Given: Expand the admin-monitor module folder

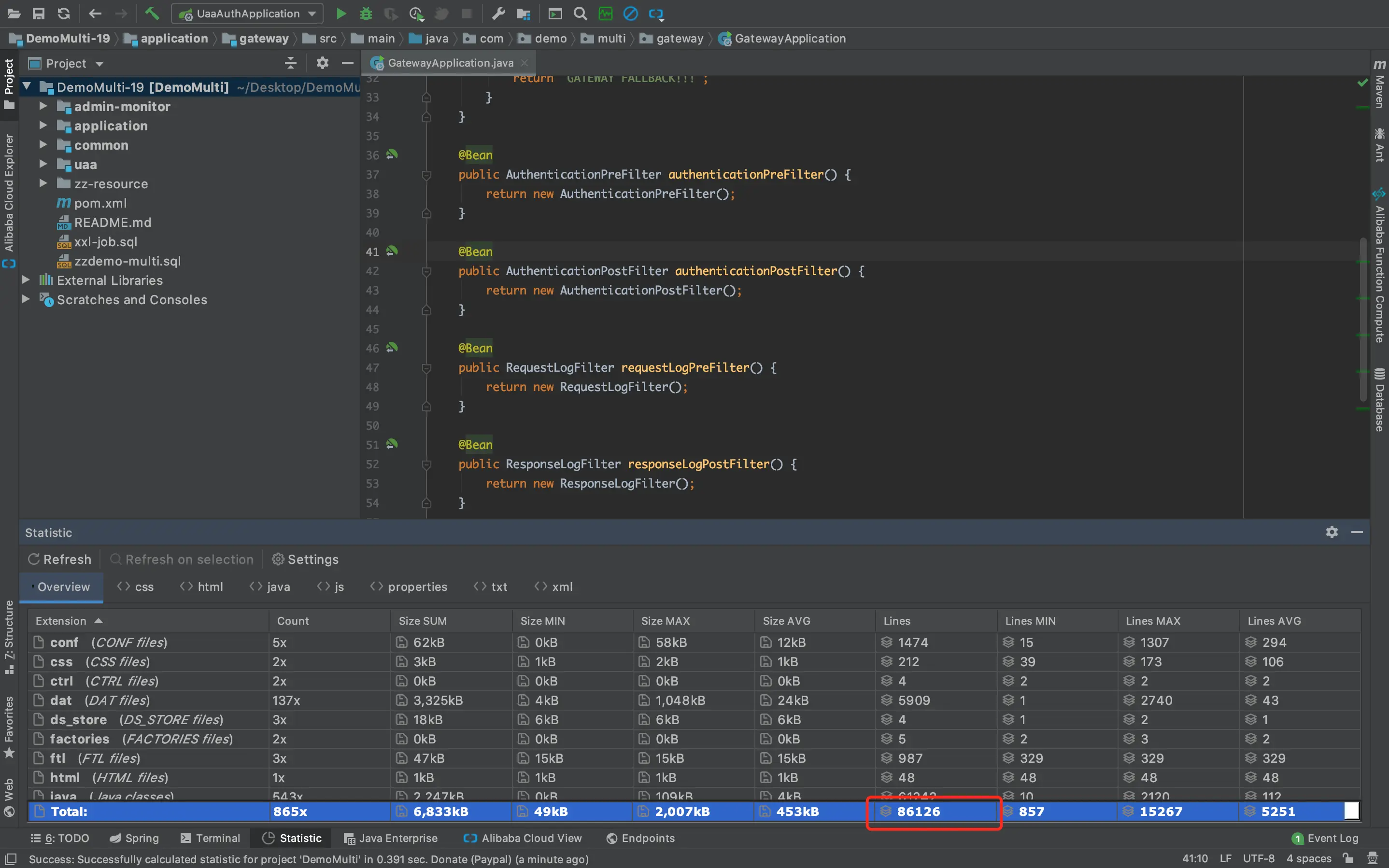Looking at the screenshot, I should tap(43, 106).
